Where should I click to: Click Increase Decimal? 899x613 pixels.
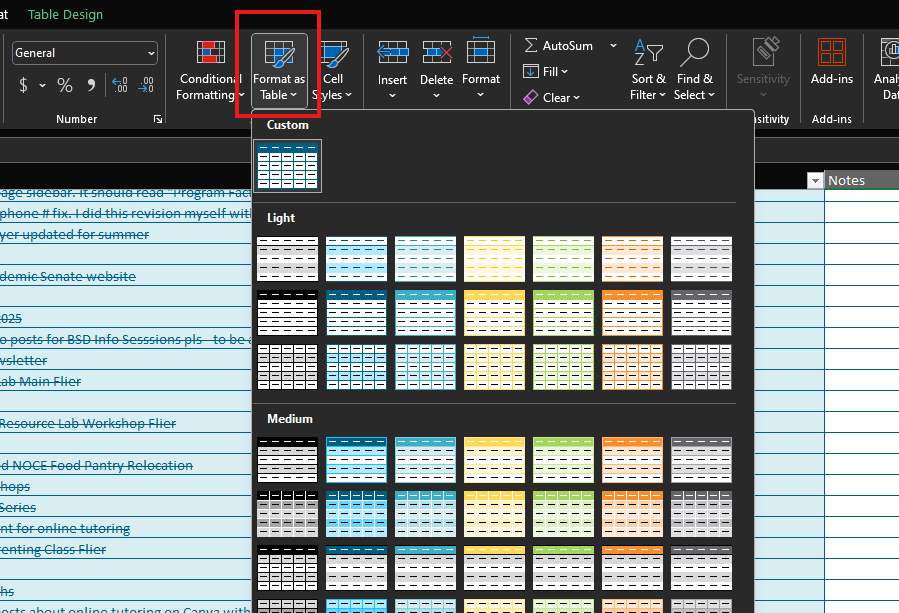click(119, 85)
